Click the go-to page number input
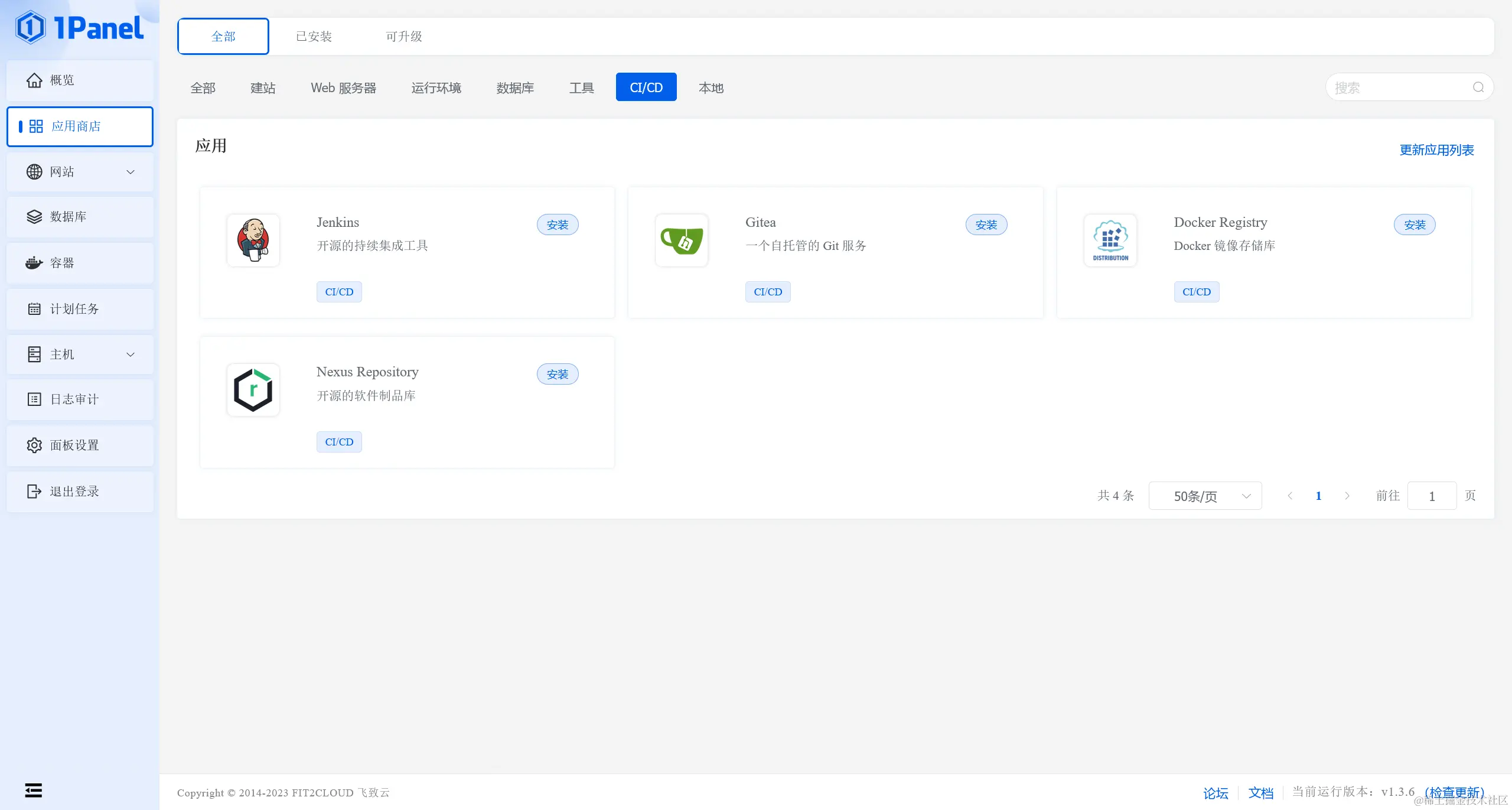The height and width of the screenshot is (810, 1512). pos(1432,496)
